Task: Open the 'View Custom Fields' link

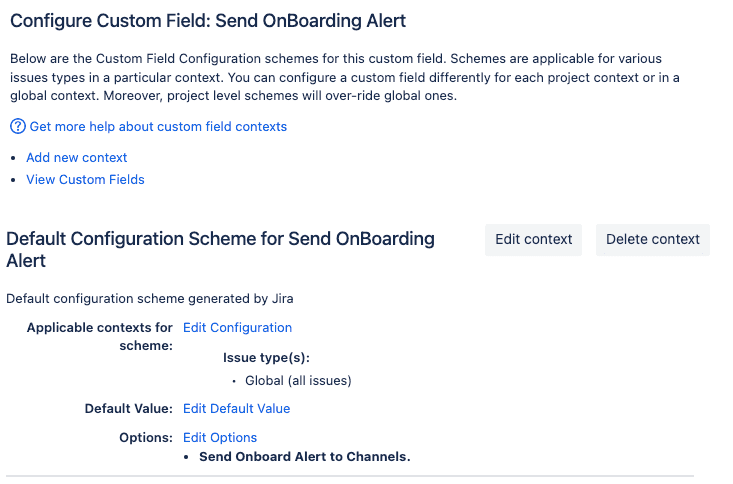Action: click(x=85, y=180)
